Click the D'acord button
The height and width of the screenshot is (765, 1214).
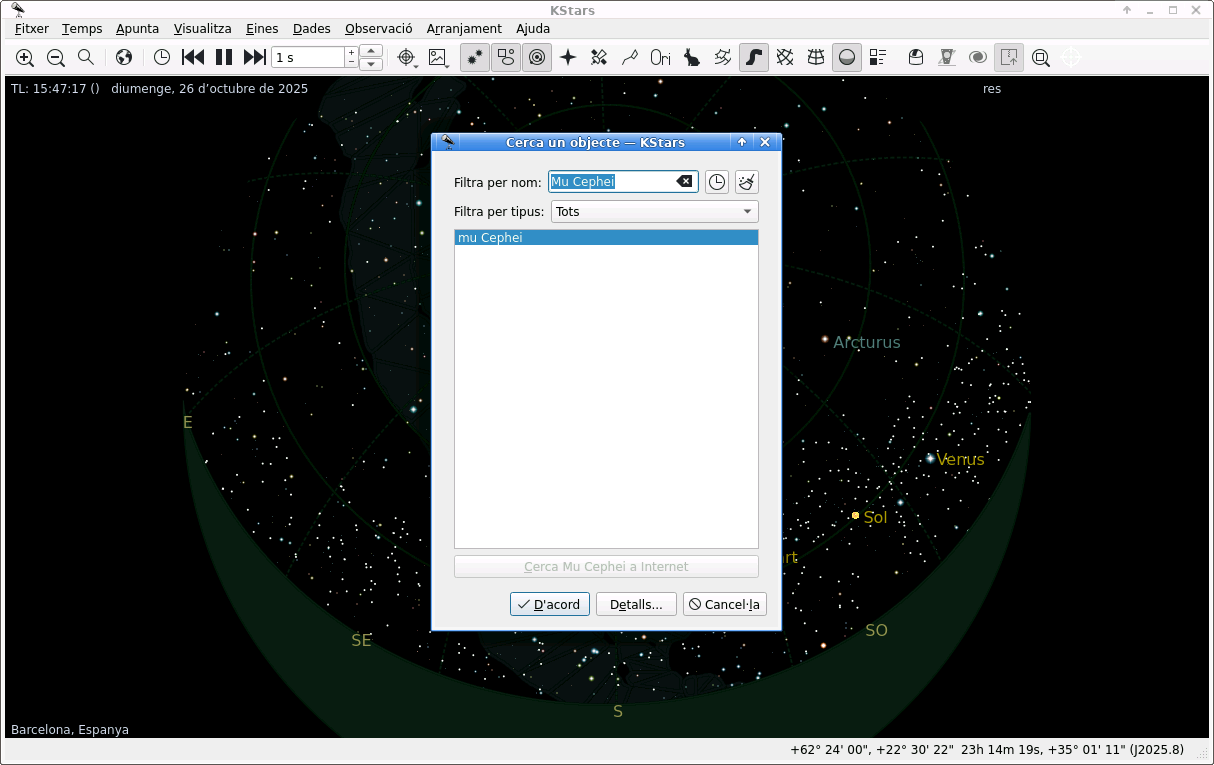tap(549, 605)
